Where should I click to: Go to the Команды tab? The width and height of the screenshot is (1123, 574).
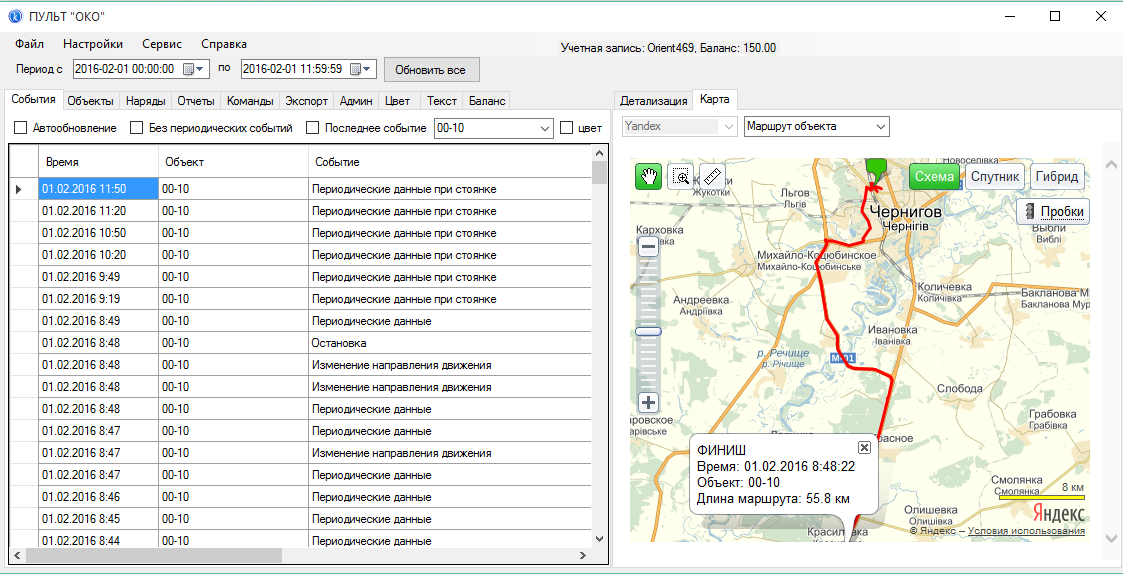click(250, 101)
